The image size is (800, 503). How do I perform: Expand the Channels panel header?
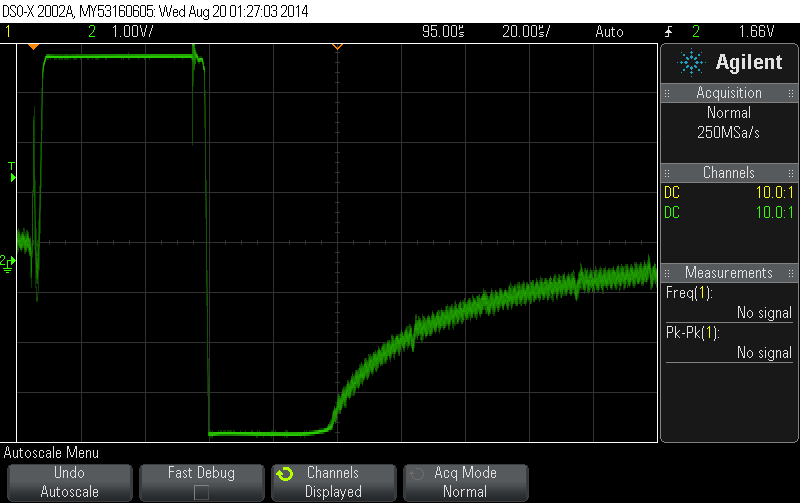pos(729,173)
